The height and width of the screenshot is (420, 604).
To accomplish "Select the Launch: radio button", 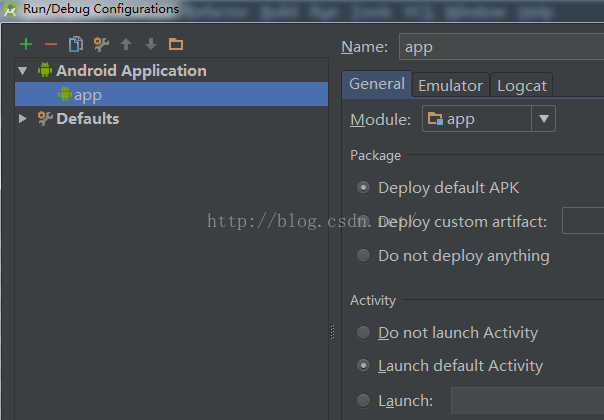I will [363, 401].
